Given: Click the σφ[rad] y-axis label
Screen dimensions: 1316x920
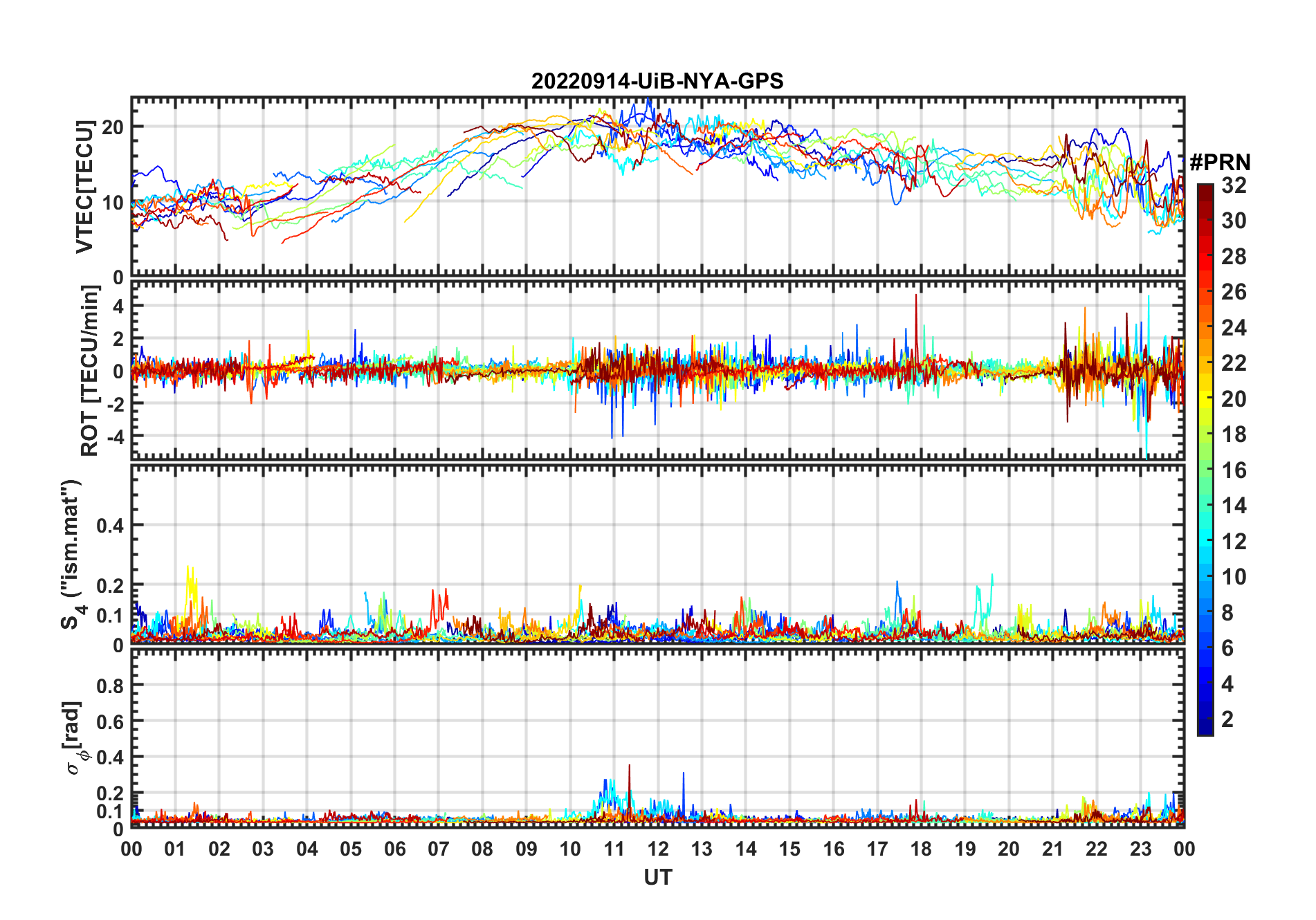Looking at the screenshot, I should coord(73,738).
